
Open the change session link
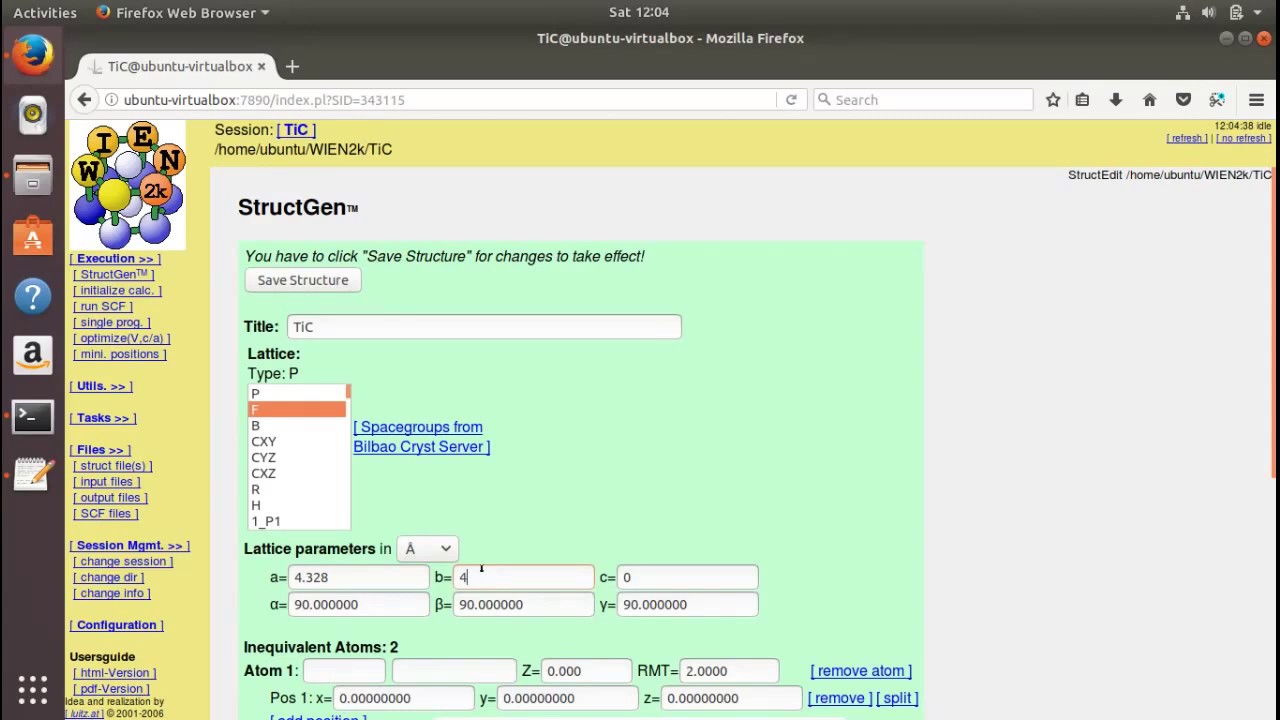pyautogui.click(x=123, y=562)
